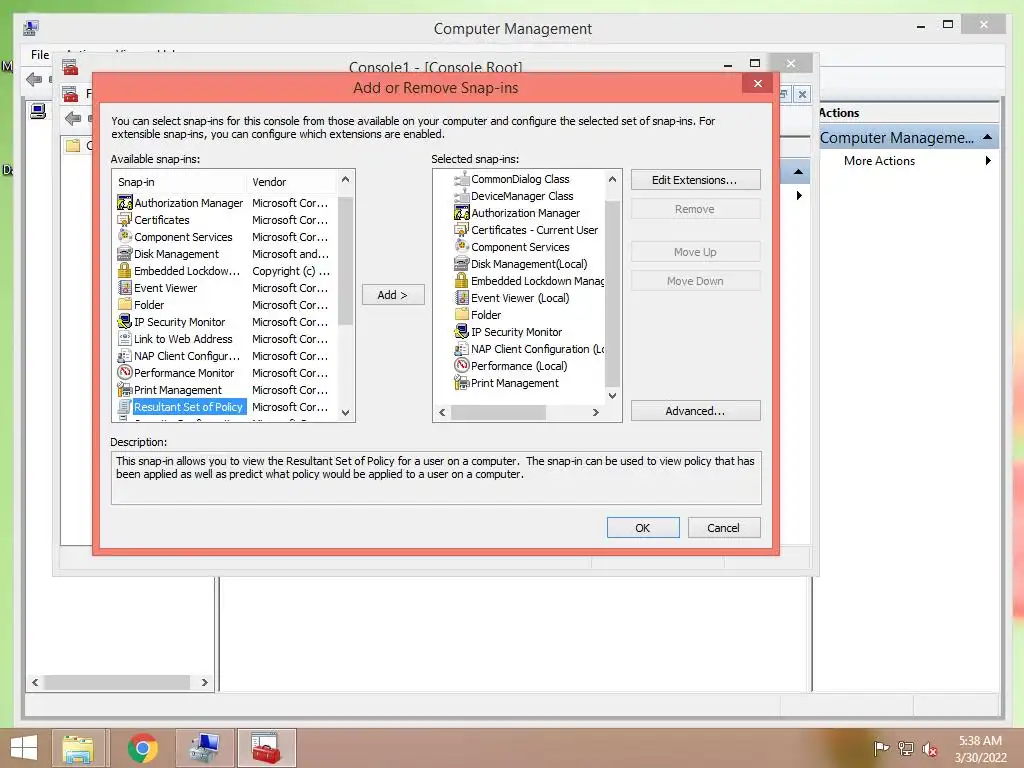This screenshot has height=768, width=1024.
Task: Click Certificates - Current User icon
Action: (x=462, y=230)
